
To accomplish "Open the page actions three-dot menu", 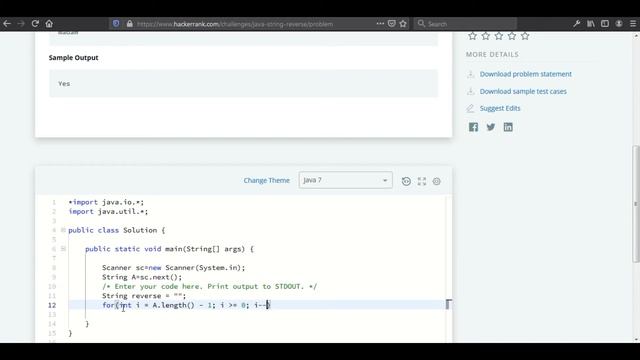I will [380, 24].
